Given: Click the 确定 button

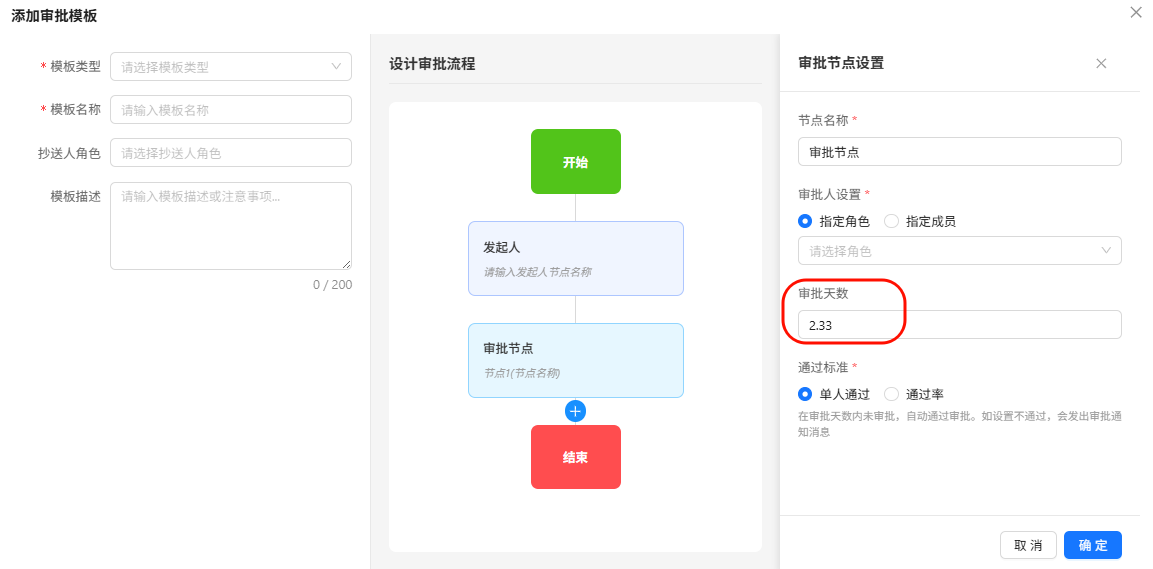Looking at the screenshot, I should tap(1092, 545).
